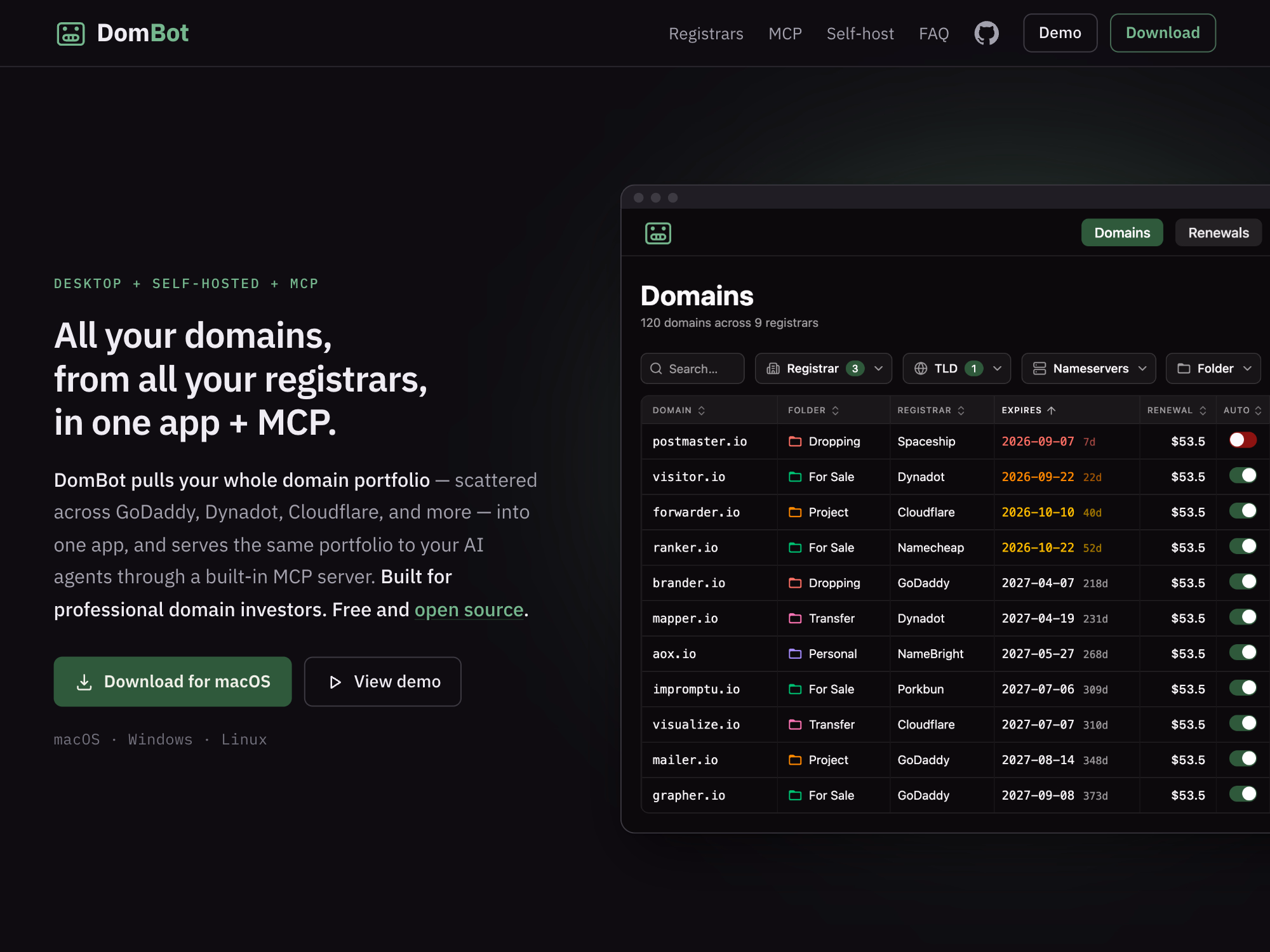Open the Registrars nav item
Viewport: 1270px width, 952px height.
705,34
